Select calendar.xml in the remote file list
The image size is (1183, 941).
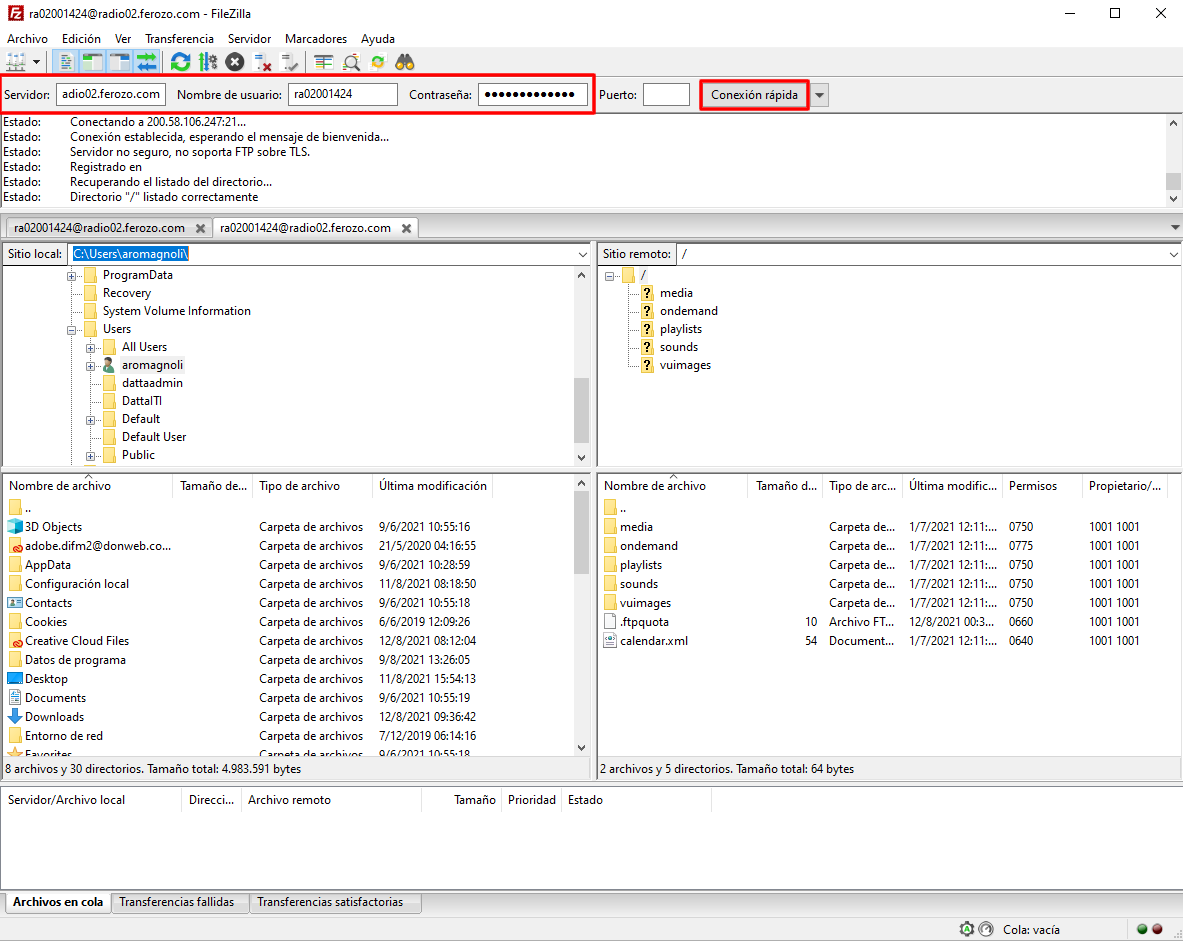(x=653, y=641)
